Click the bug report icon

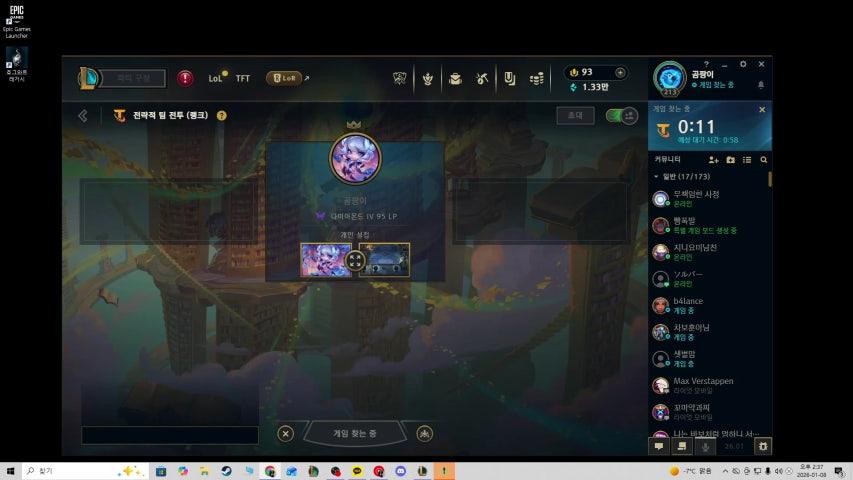[763, 446]
